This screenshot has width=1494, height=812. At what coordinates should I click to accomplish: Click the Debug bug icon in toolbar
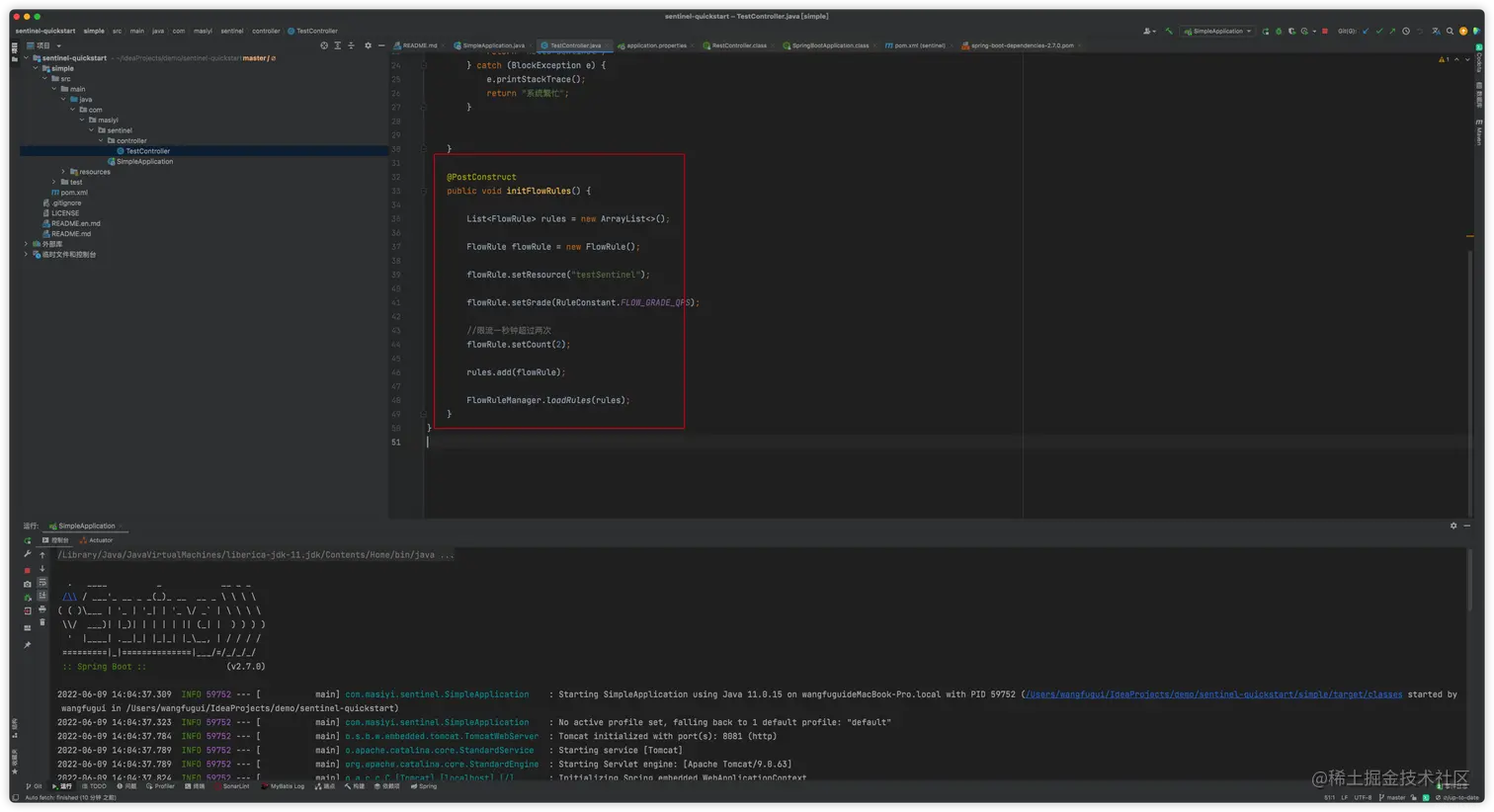tap(1278, 31)
